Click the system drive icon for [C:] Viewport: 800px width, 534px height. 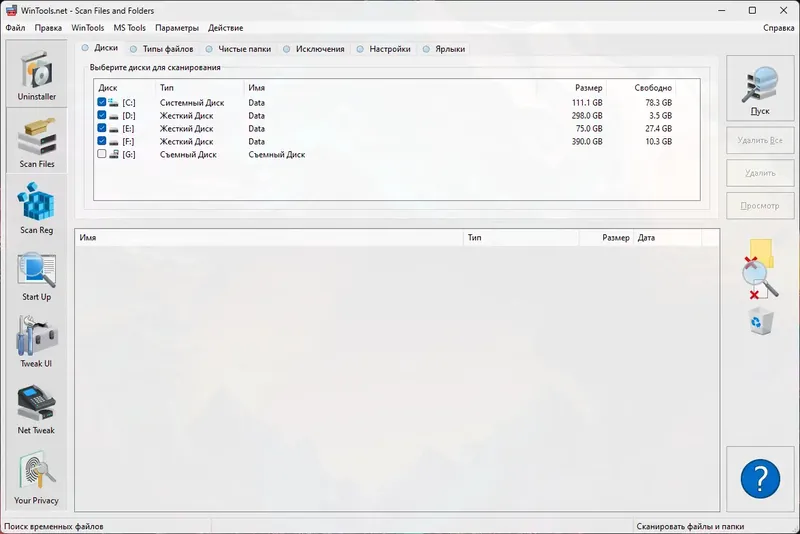tap(113, 103)
